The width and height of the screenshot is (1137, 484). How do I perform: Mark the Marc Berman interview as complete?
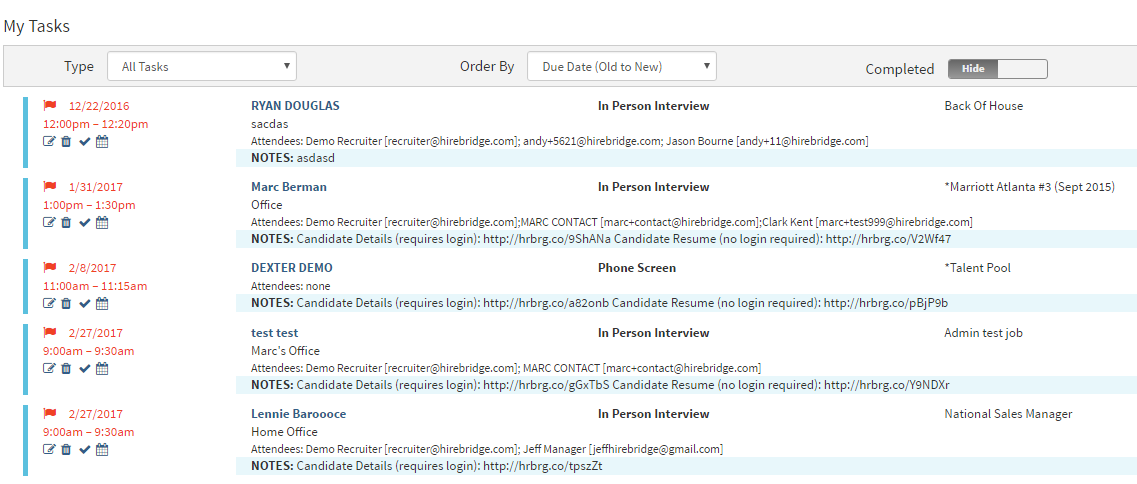pos(84,223)
